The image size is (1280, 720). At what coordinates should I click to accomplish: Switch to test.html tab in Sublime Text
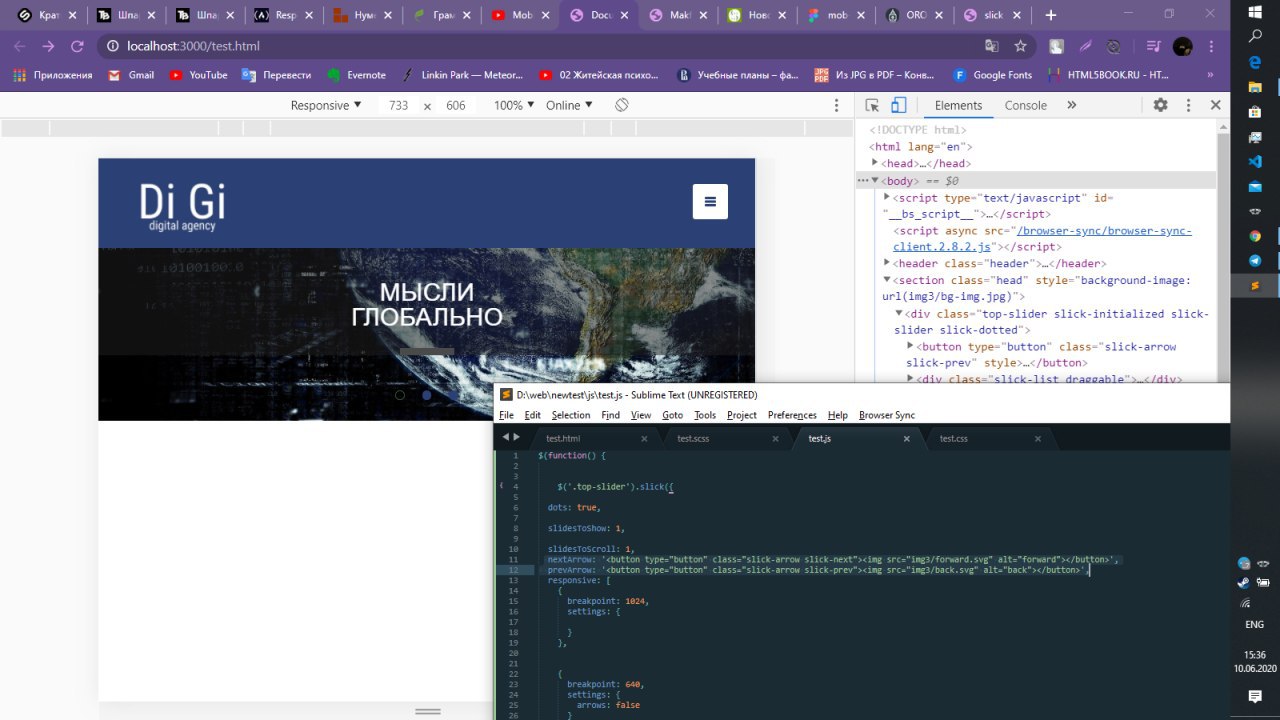[x=596, y=438]
